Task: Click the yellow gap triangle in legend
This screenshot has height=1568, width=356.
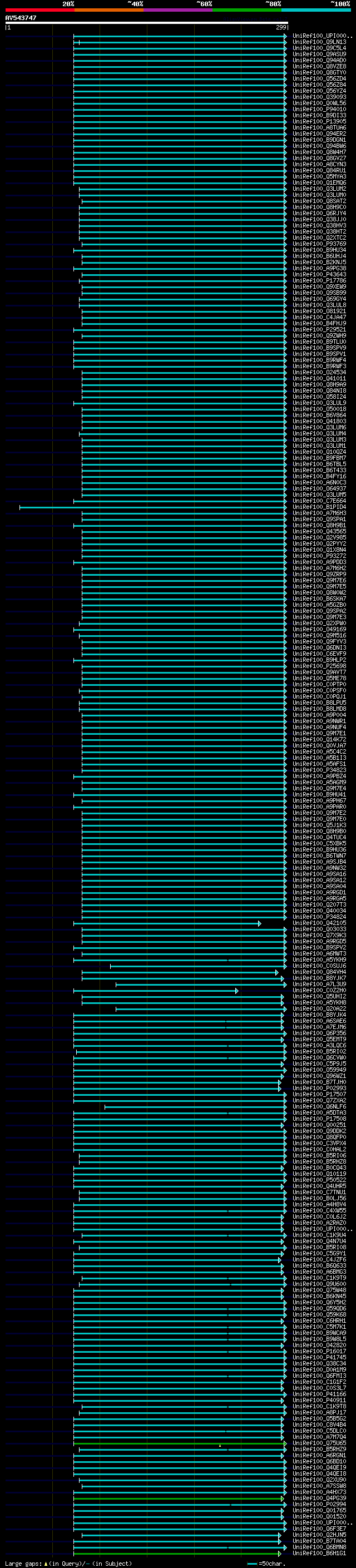Action: (x=46, y=1563)
